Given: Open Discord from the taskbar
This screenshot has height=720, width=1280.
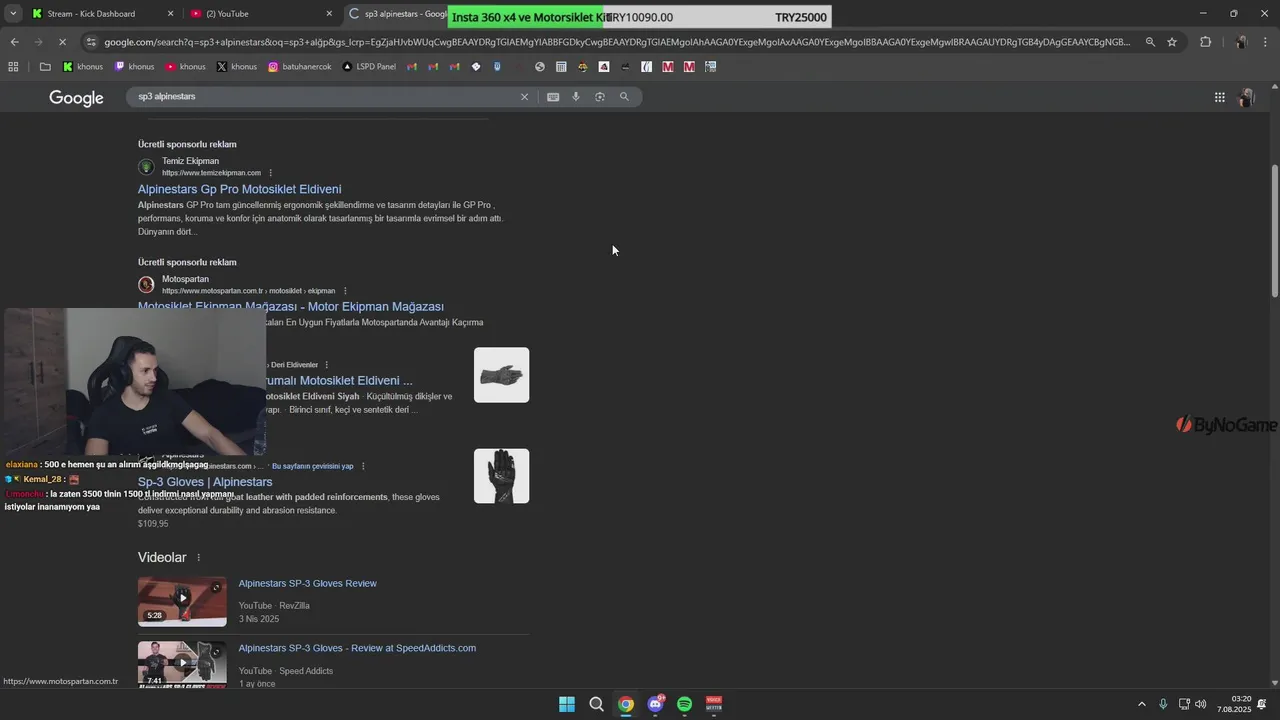Looking at the screenshot, I should [x=656, y=704].
